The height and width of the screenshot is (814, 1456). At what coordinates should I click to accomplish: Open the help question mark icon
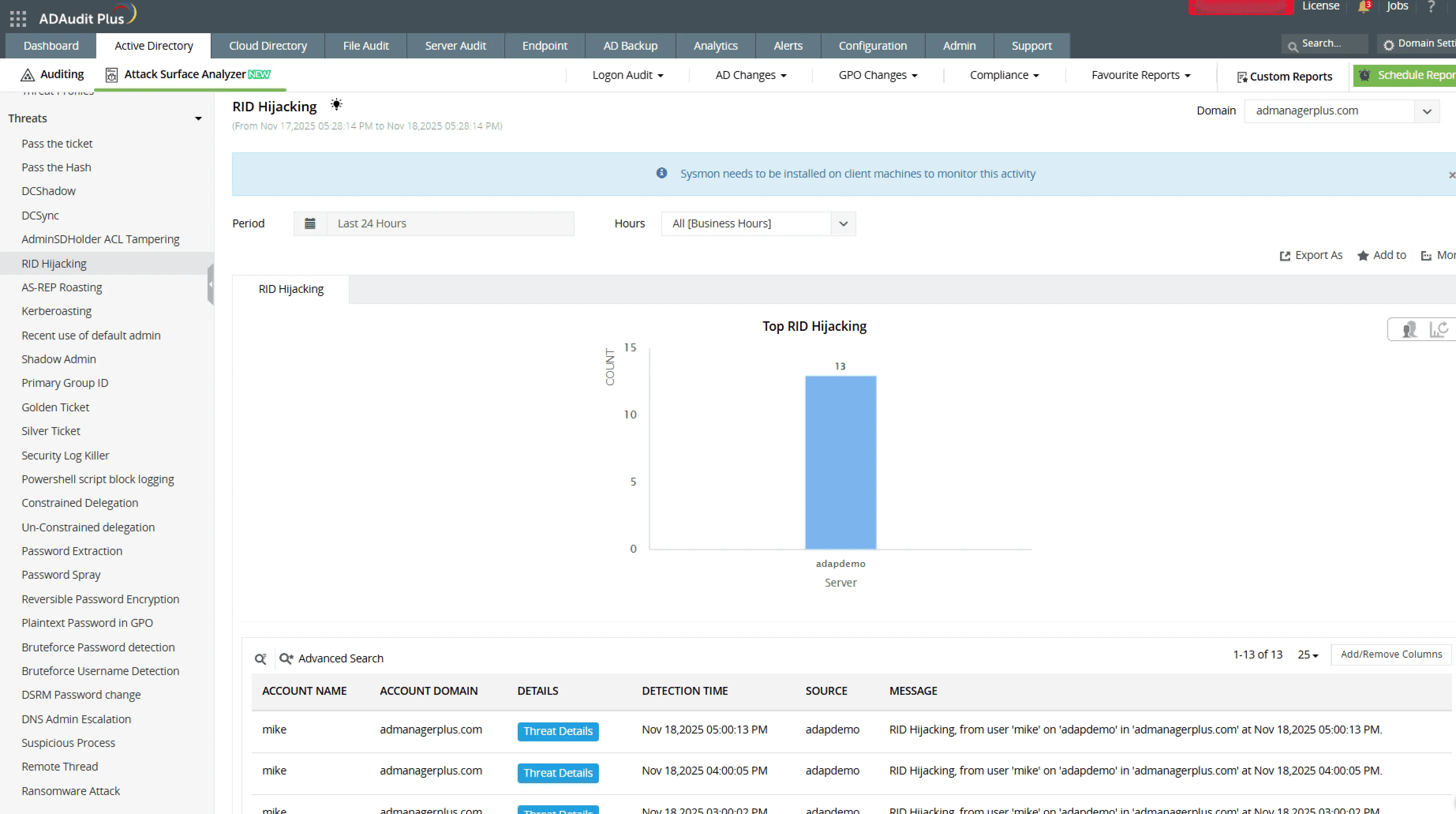(x=1431, y=6)
